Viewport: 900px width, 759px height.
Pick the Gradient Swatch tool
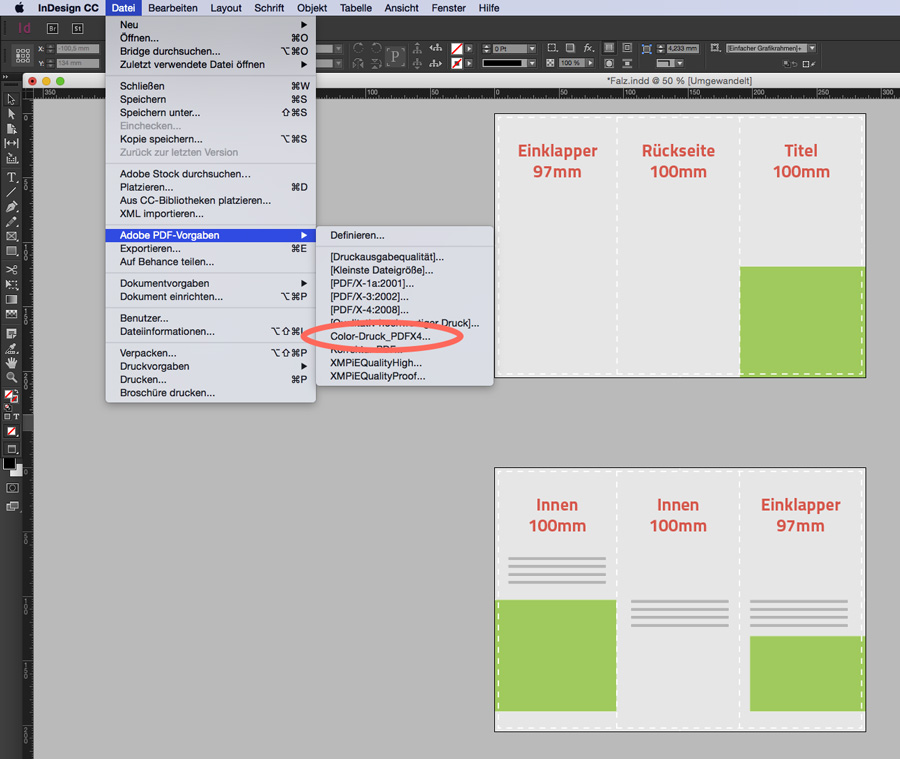[11, 299]
